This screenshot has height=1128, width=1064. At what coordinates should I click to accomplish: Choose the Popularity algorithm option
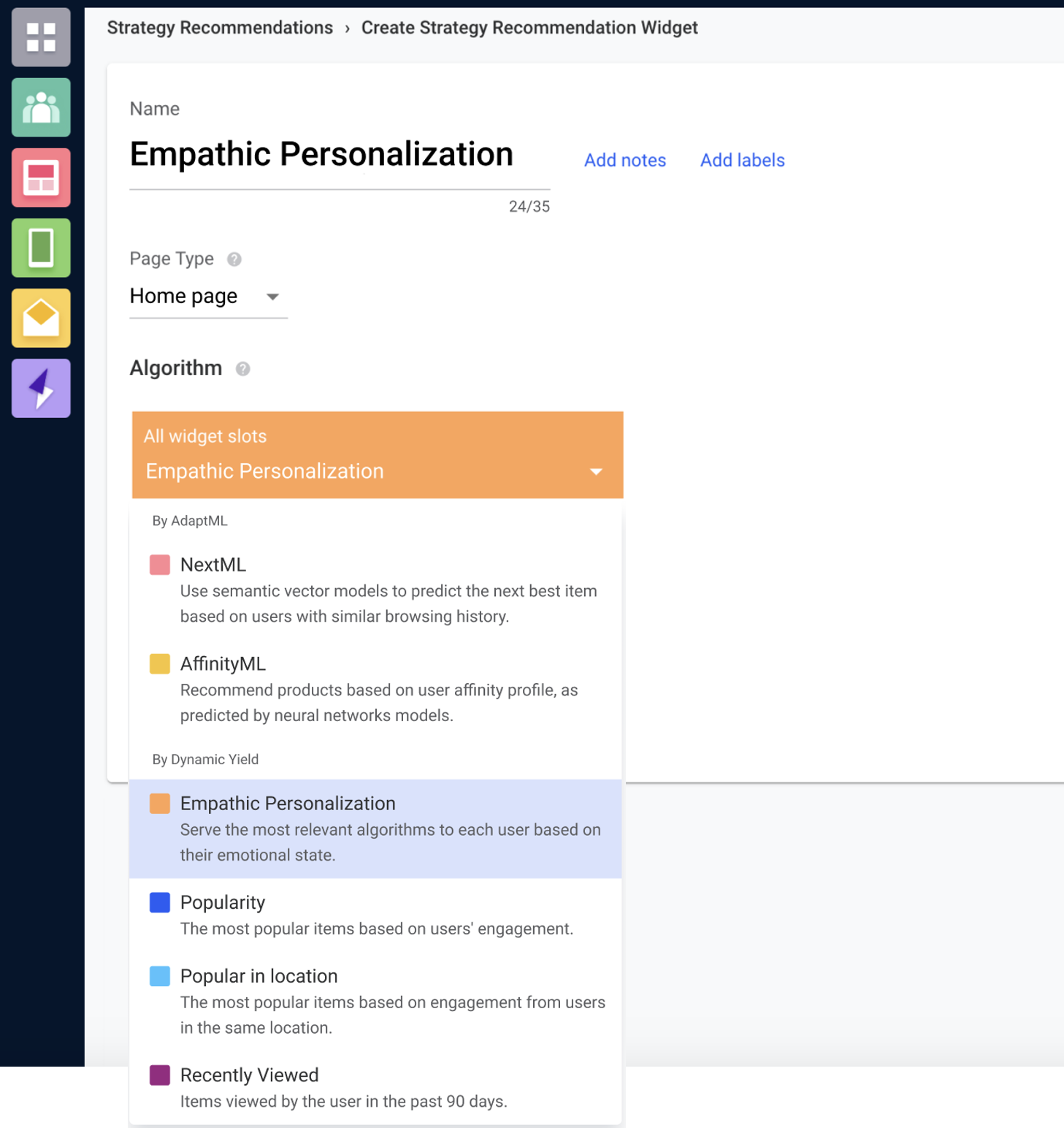tap(375, 915)
